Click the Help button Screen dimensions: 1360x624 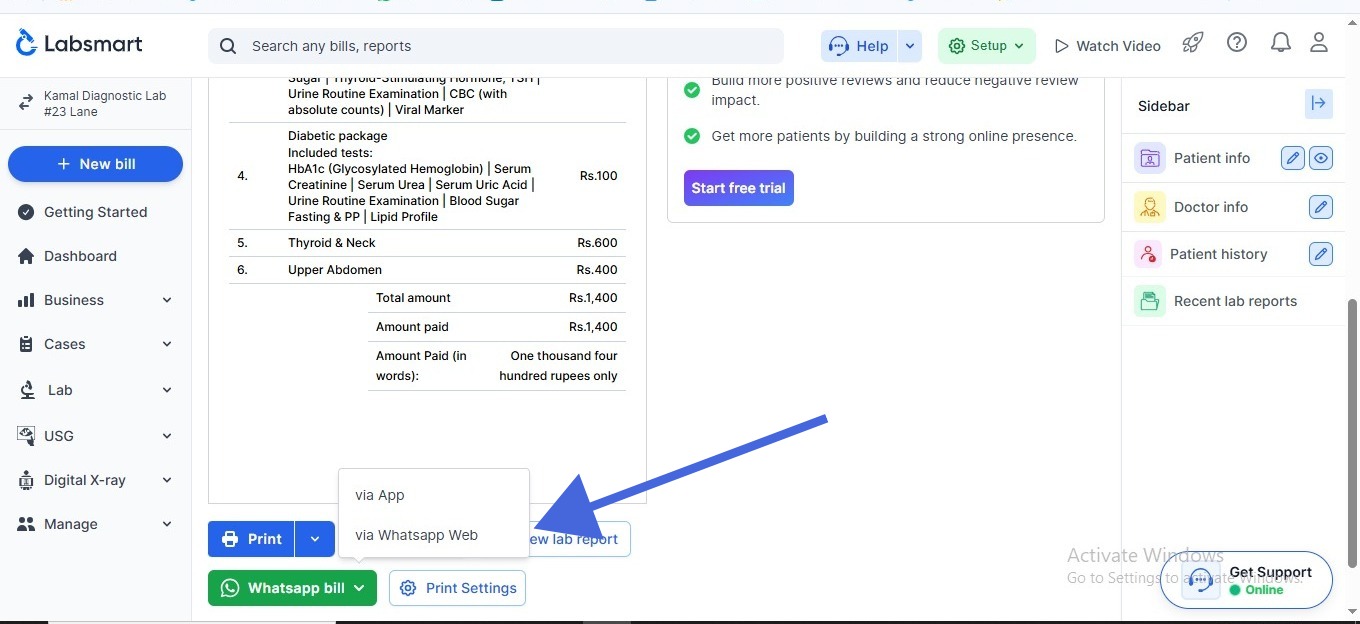pyautogui.click(x=859, y=46)
